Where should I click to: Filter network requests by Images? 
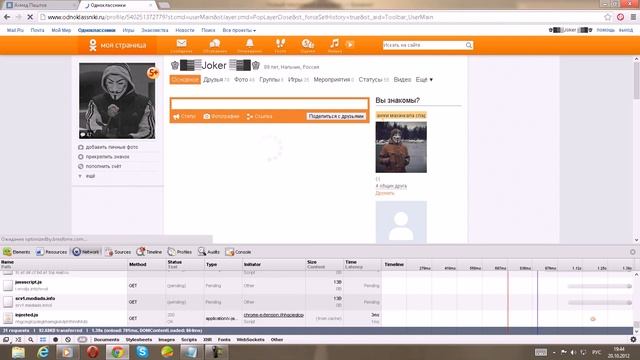166,340
